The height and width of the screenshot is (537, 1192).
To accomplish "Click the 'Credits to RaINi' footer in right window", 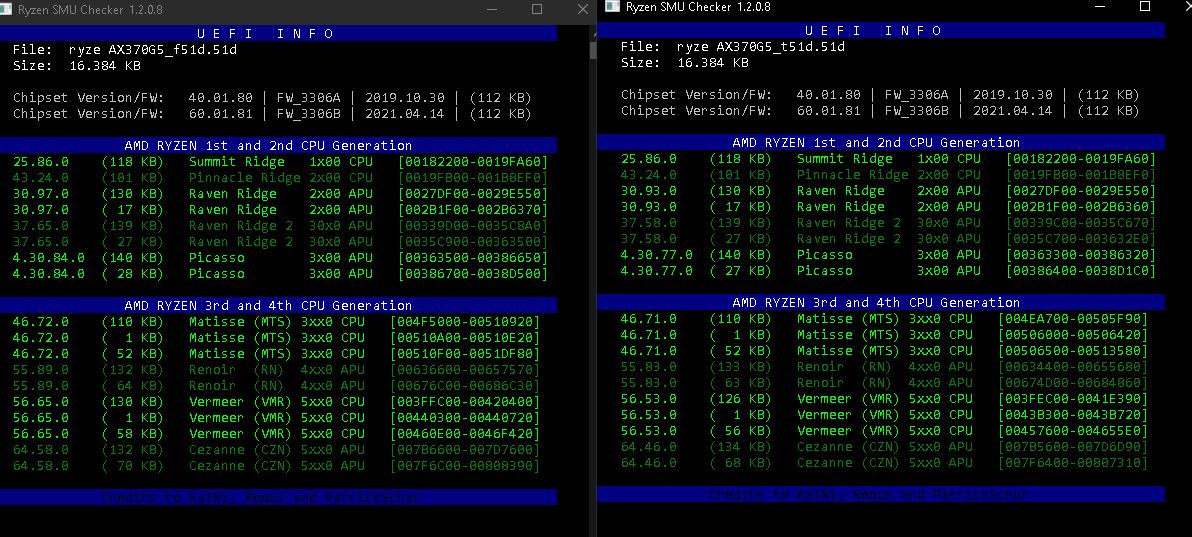I will point(868,495).
